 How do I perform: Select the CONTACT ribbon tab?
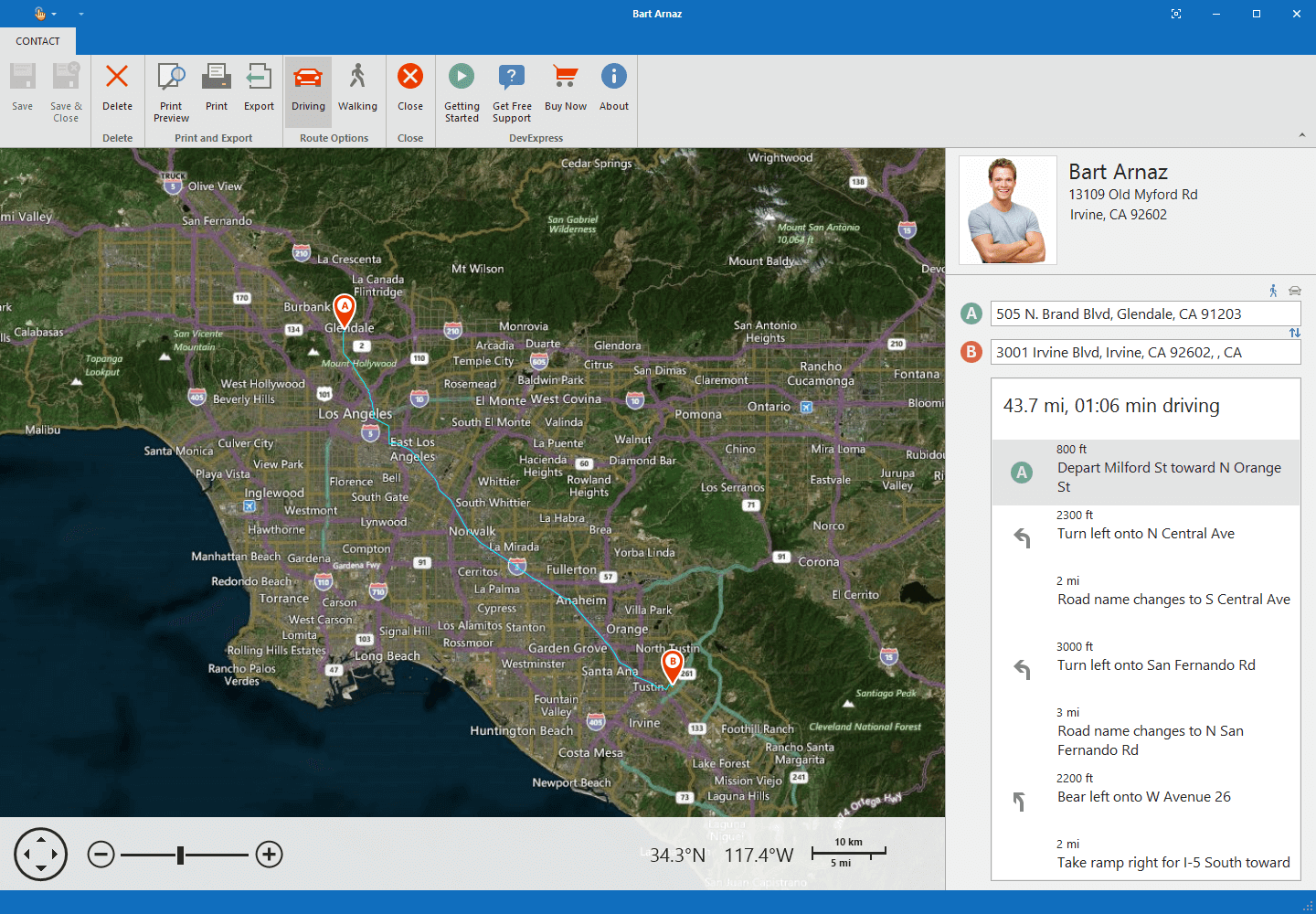[37, 41]
